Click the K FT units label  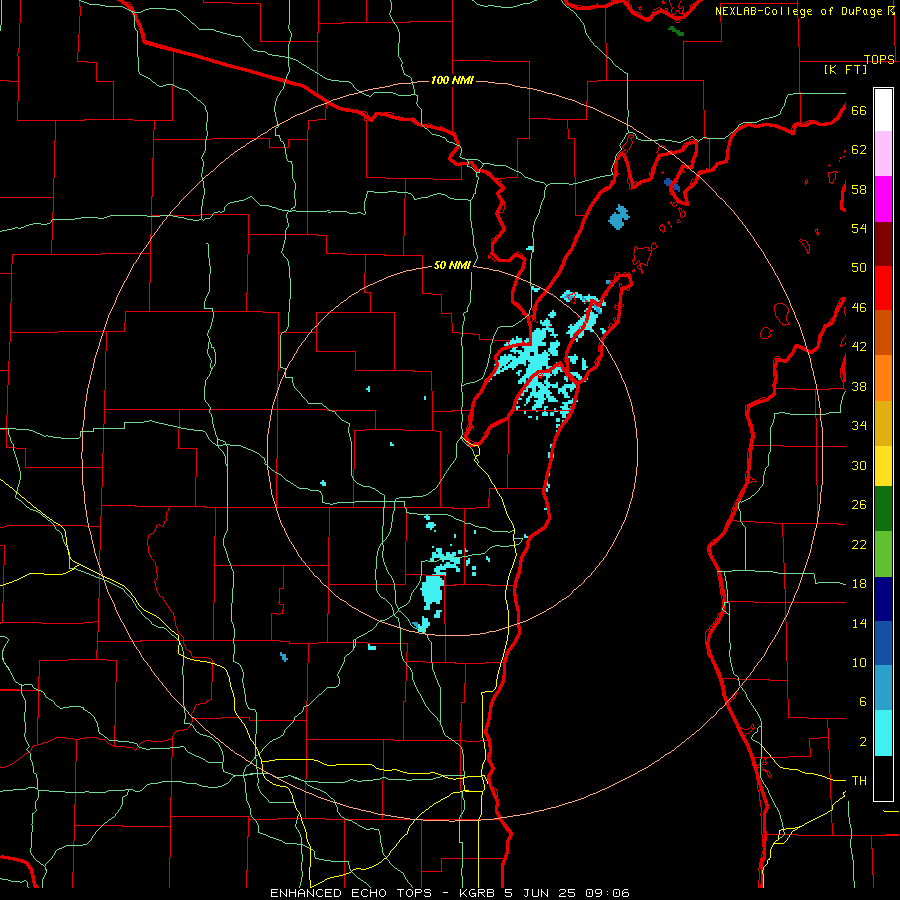[845, 70]
